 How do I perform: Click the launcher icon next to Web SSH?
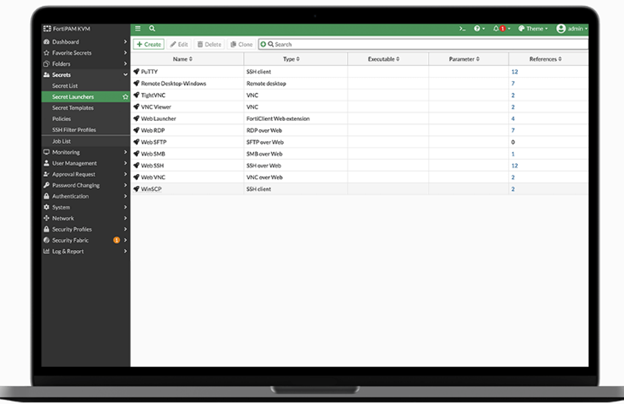tap(136, 166)
